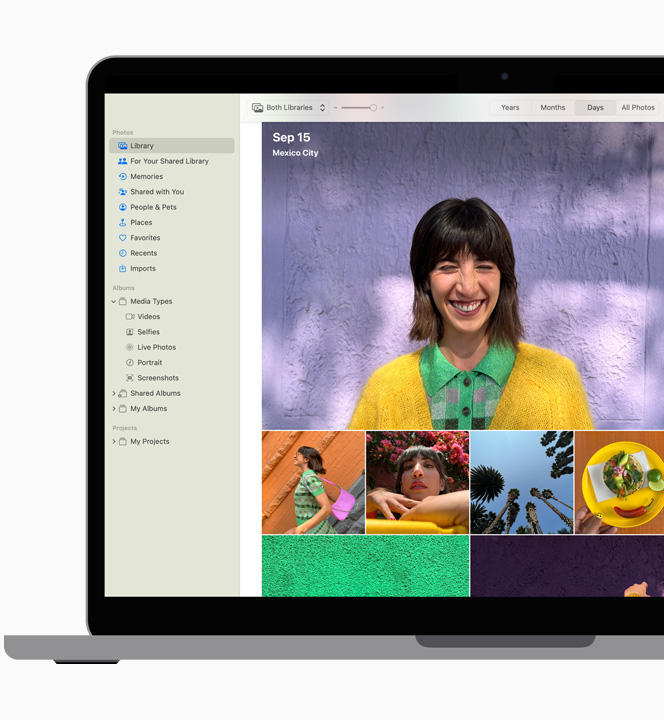The image size is (664, 720).
Task: Select the Library text label
Action: [x=142, y=146]
